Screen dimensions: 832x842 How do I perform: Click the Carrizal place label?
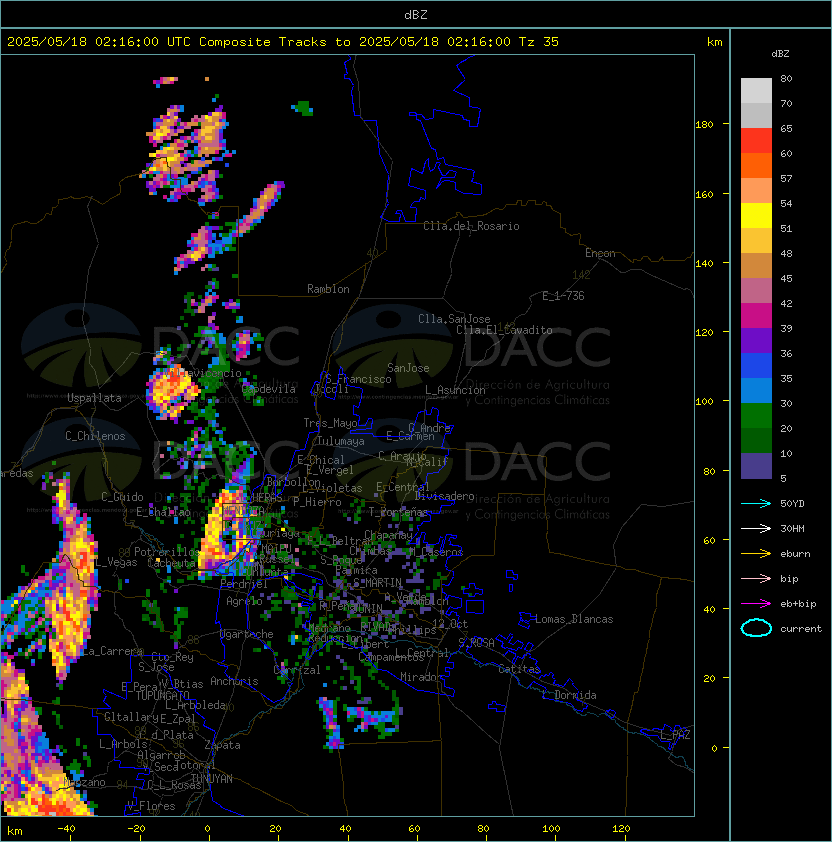[297, 670]
